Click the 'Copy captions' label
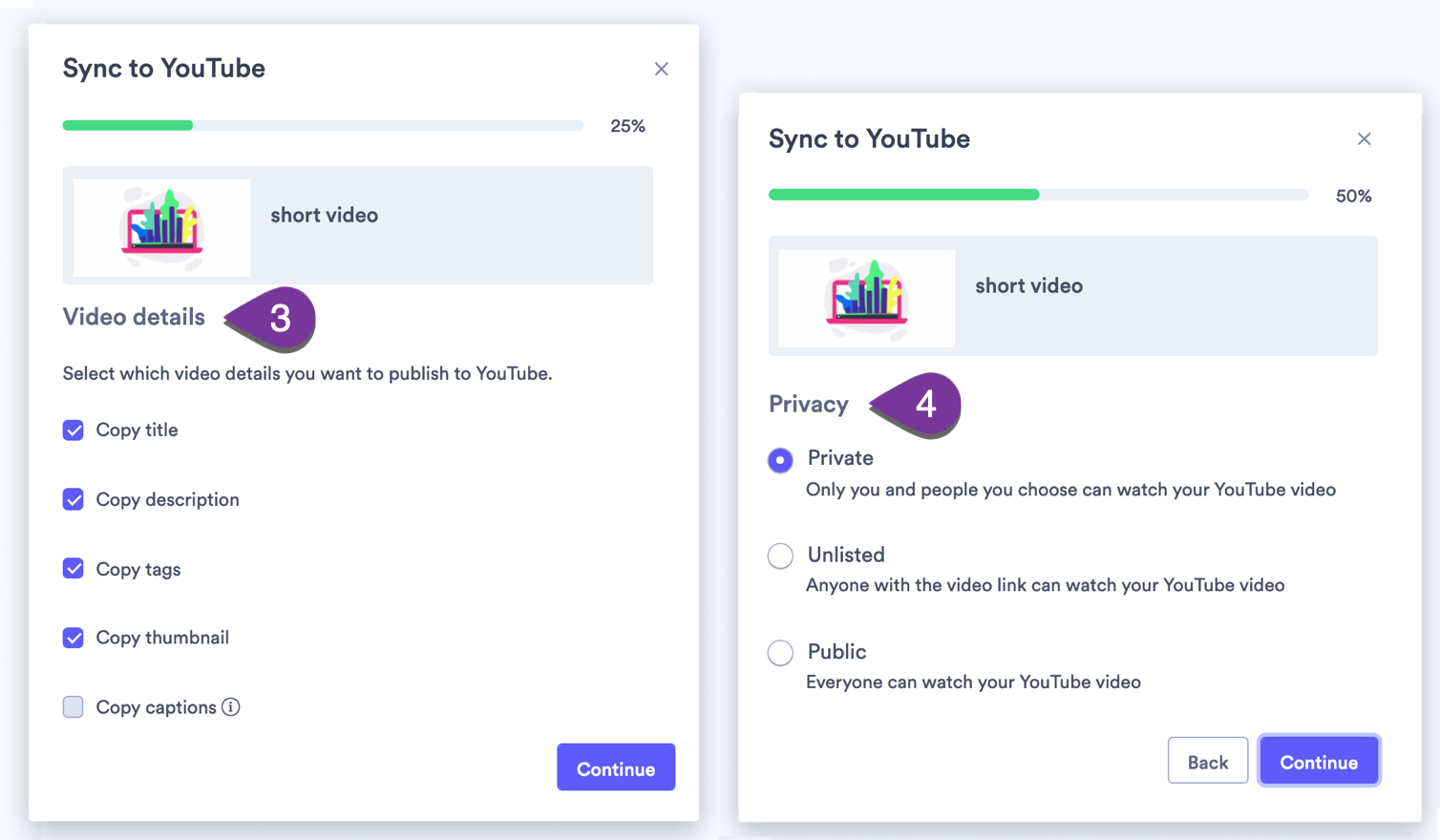Viewport: 1440px width, 840px height. click(156, 707)
